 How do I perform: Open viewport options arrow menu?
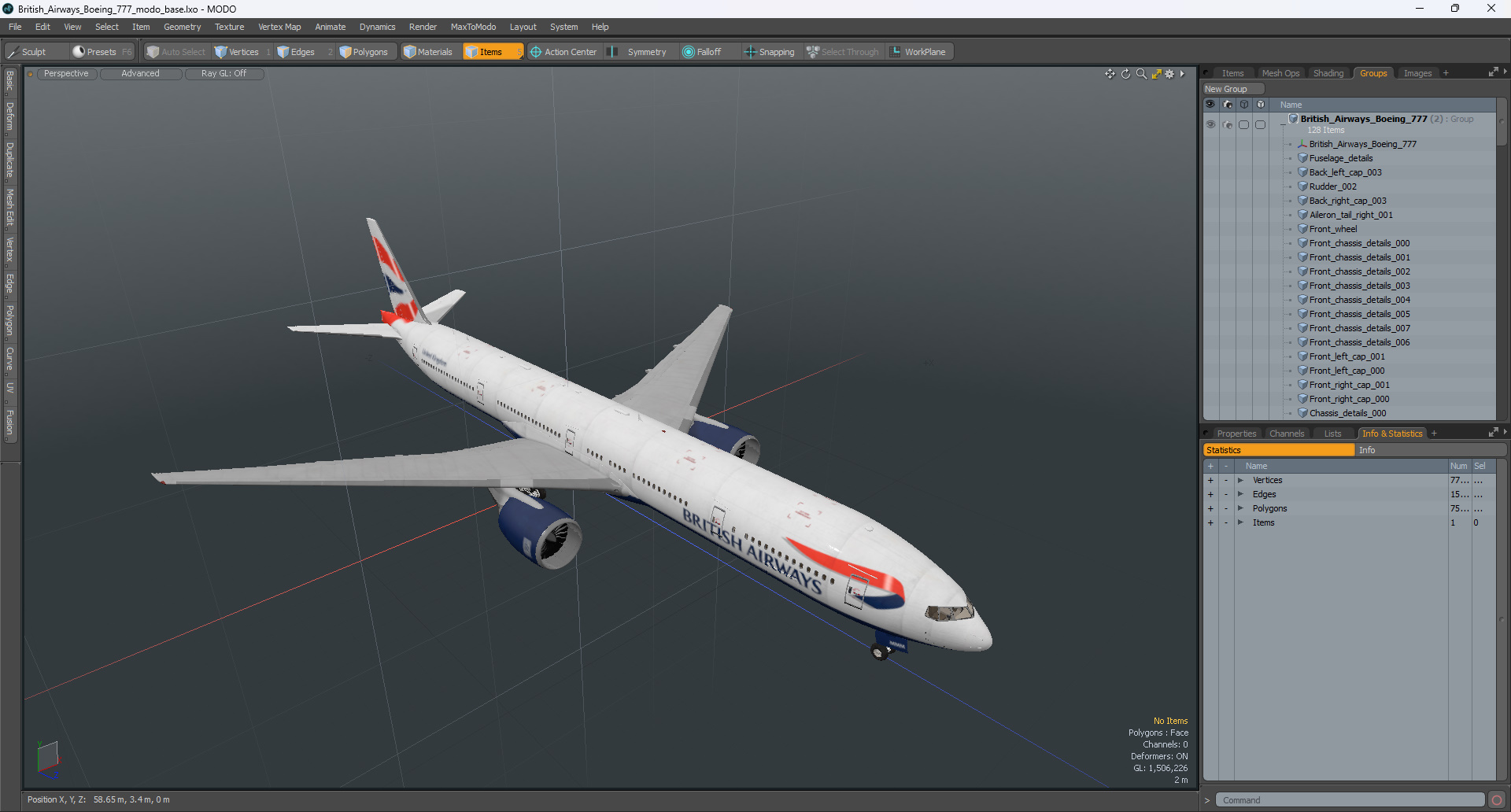1182,74
